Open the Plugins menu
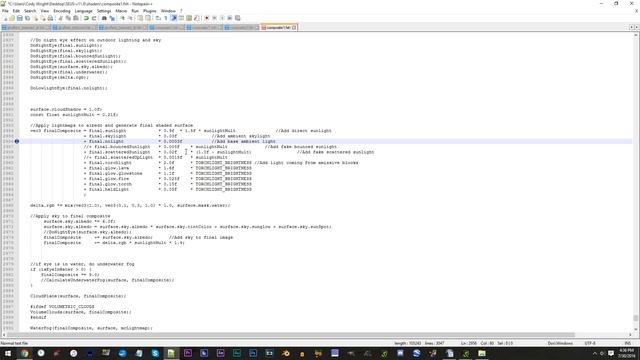Screen dimensions: 640x360 point(150,11)
